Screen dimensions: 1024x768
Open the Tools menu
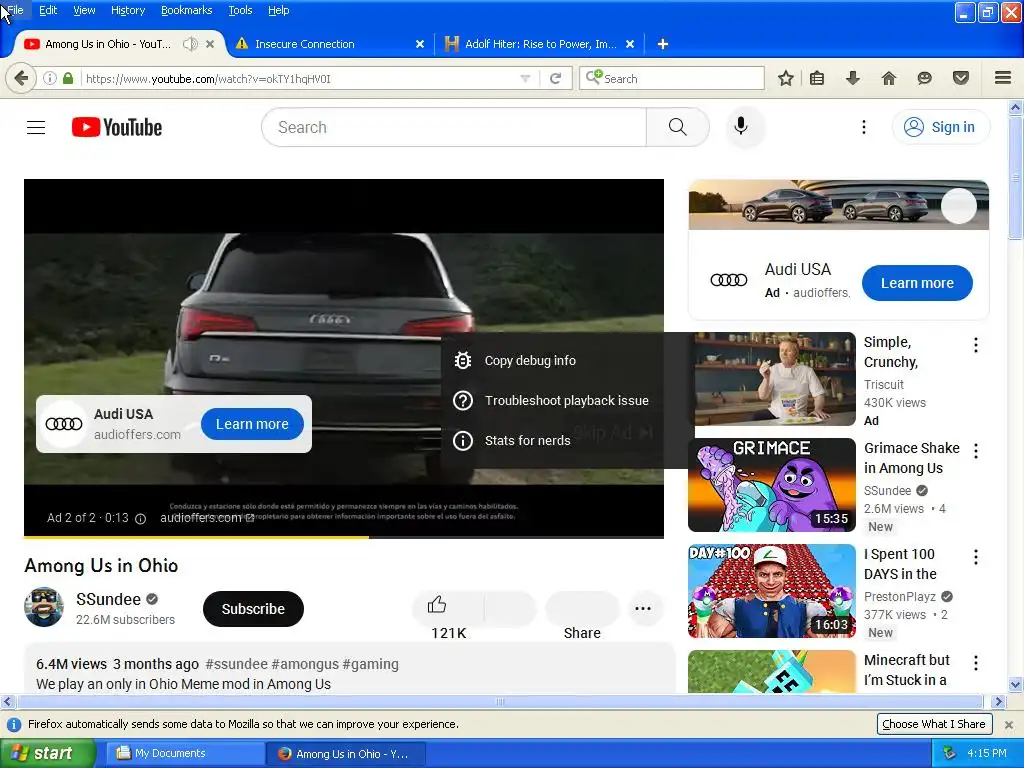[240, 10]
